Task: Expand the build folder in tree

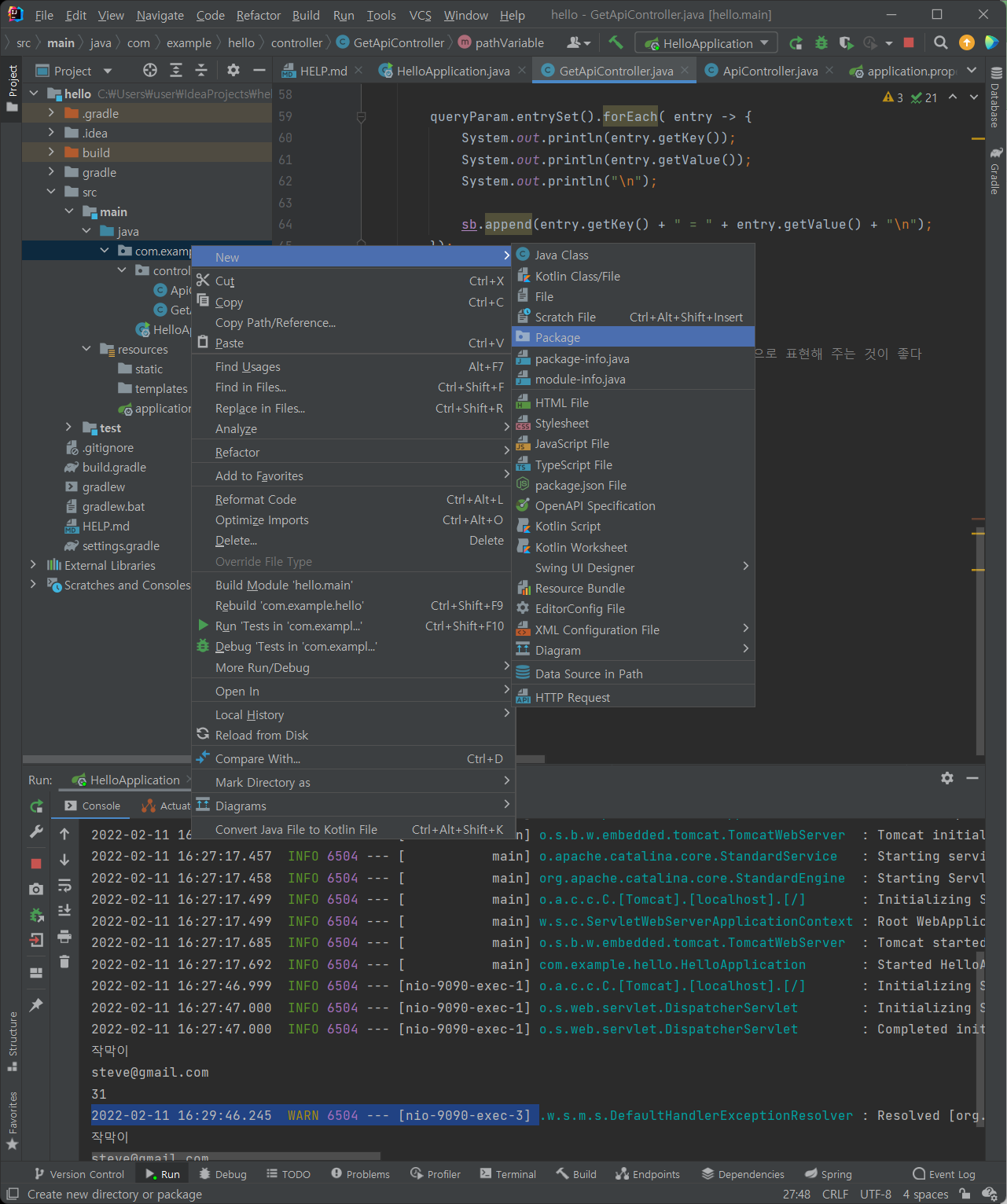Action: pos(51,152)
